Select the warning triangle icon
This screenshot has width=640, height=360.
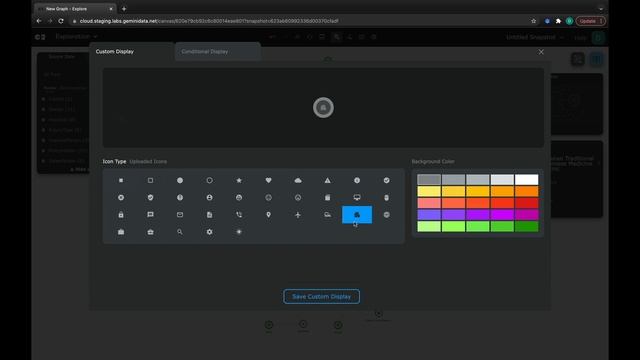pos(327,180)
